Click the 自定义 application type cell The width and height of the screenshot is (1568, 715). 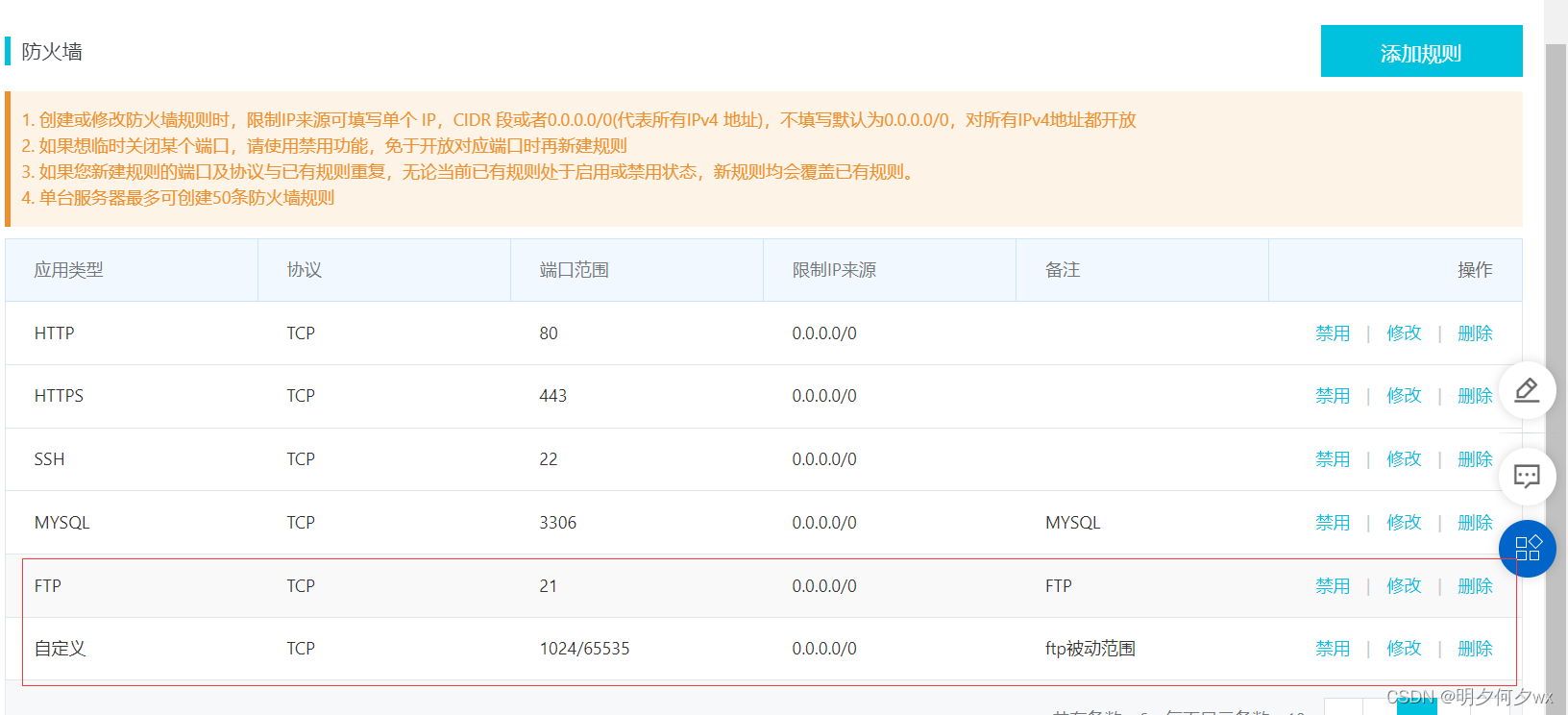click(x=61, y=649)
